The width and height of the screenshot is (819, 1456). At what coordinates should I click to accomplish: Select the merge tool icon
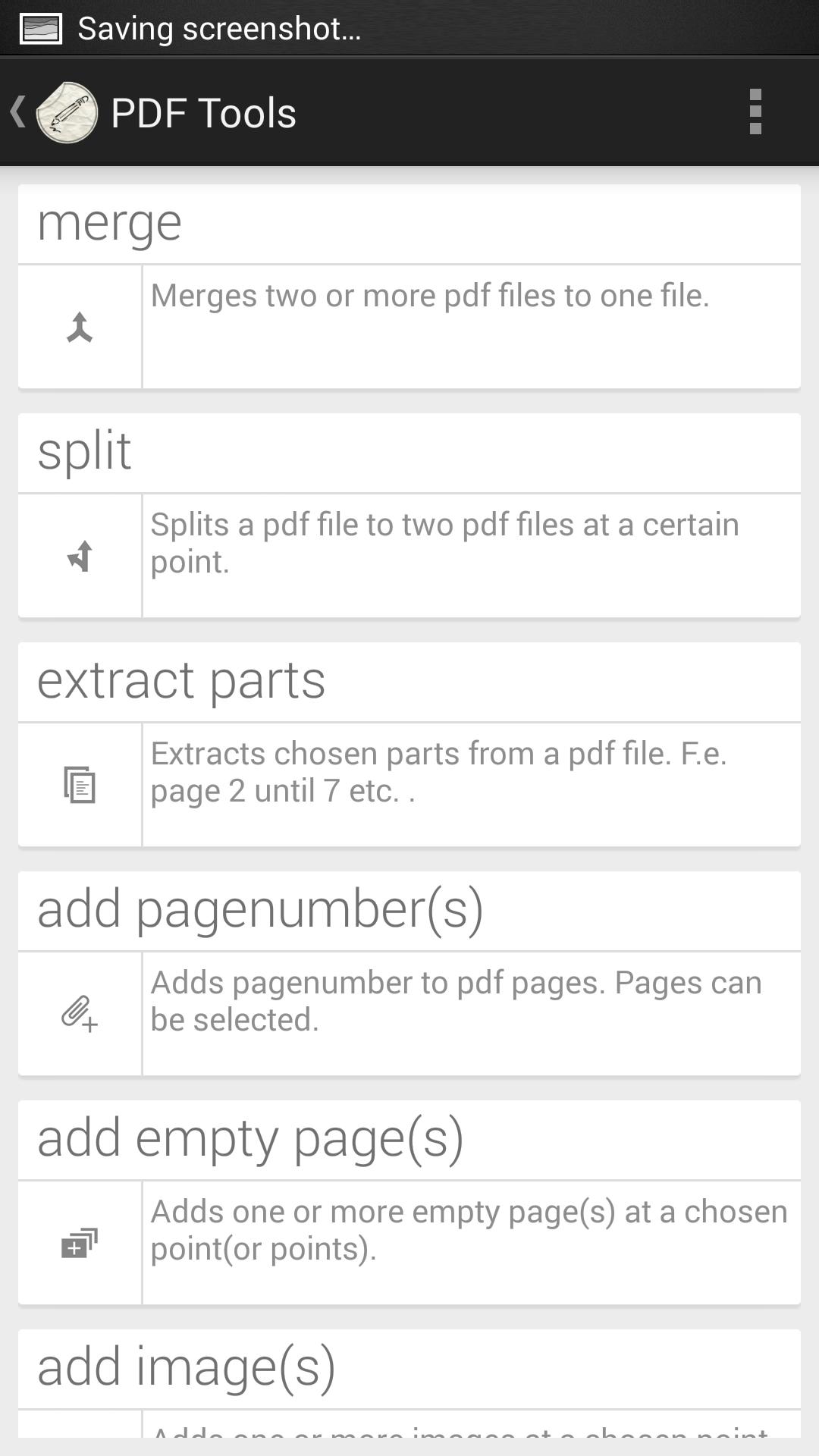79,326
